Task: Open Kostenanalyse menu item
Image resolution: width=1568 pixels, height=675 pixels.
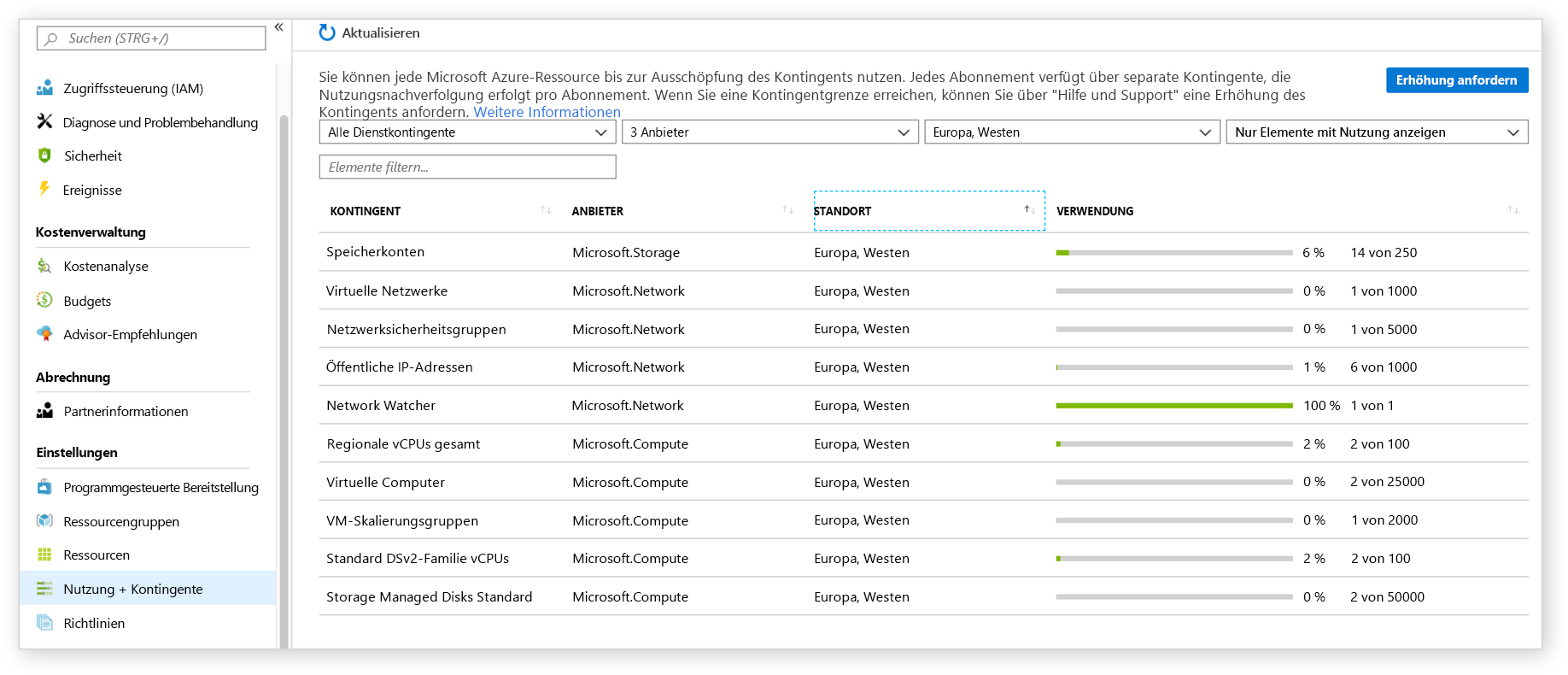Action: point(106,267)
